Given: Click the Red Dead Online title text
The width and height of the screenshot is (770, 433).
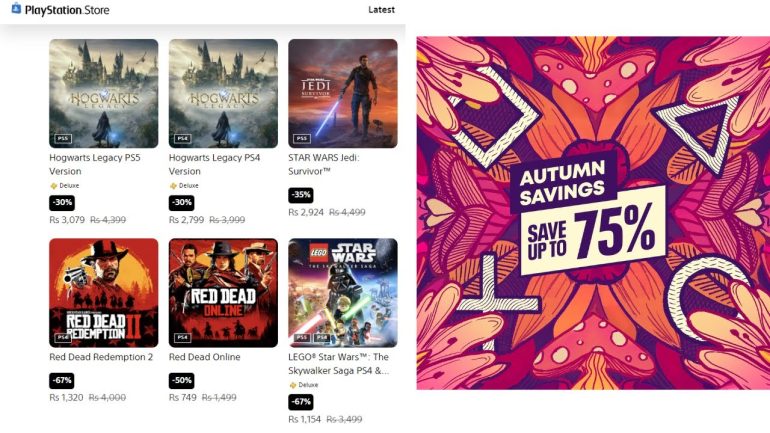Looking at the screenshot, I should [205, 357].
